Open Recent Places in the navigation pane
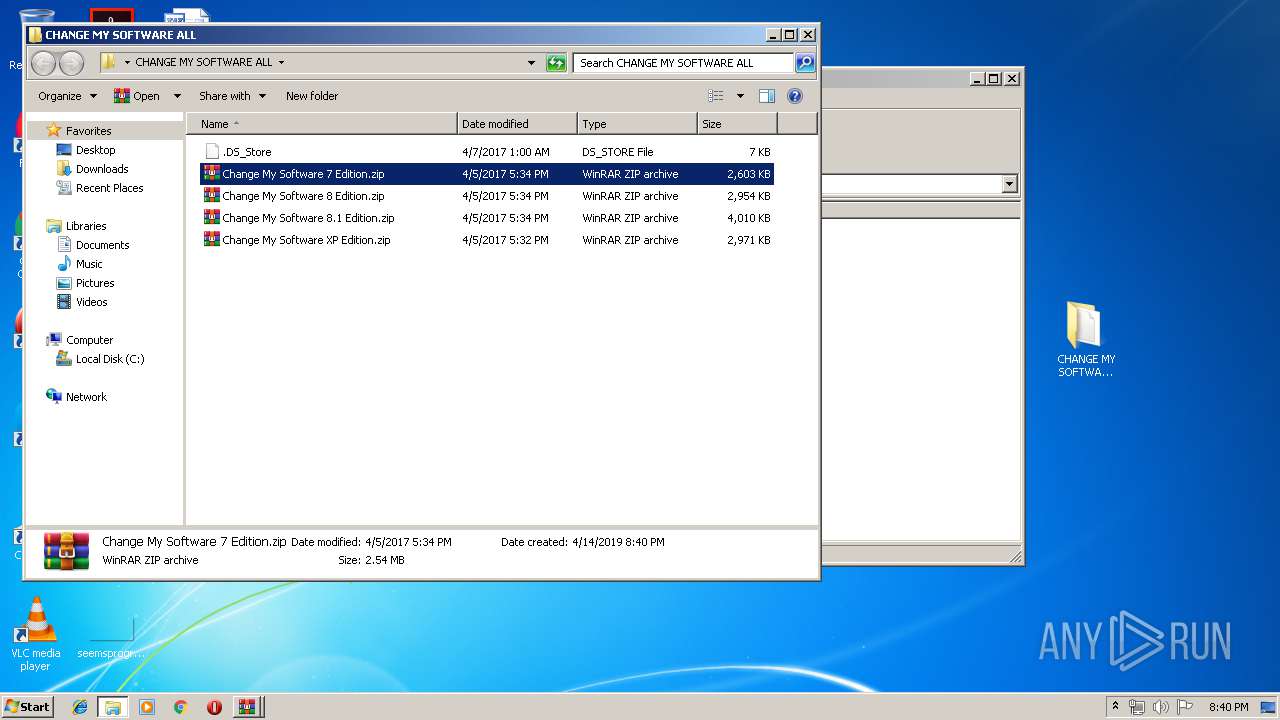This screenshot has height=720, width=1280. (109, 188)
